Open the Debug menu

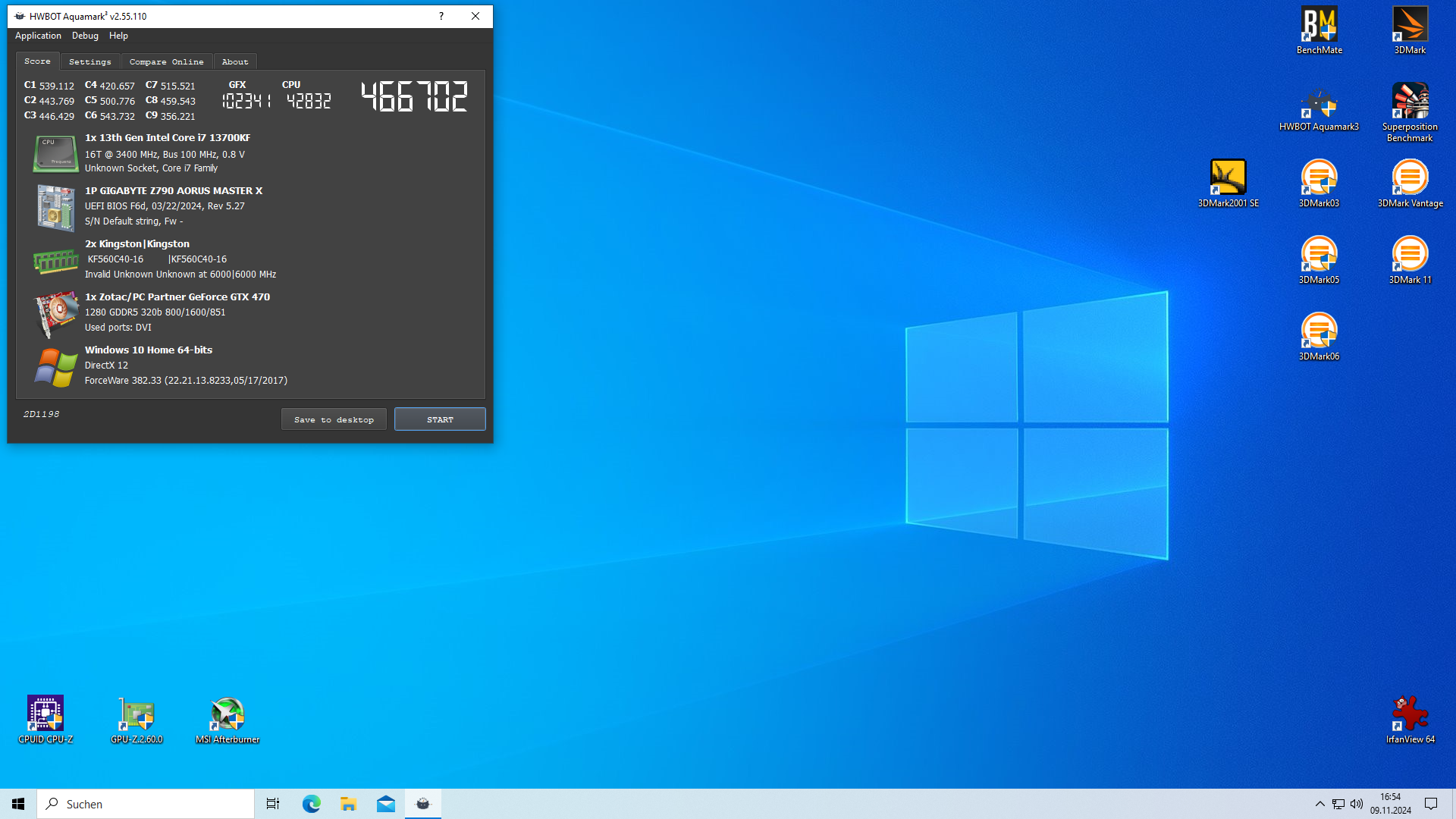tap(85, 36)
